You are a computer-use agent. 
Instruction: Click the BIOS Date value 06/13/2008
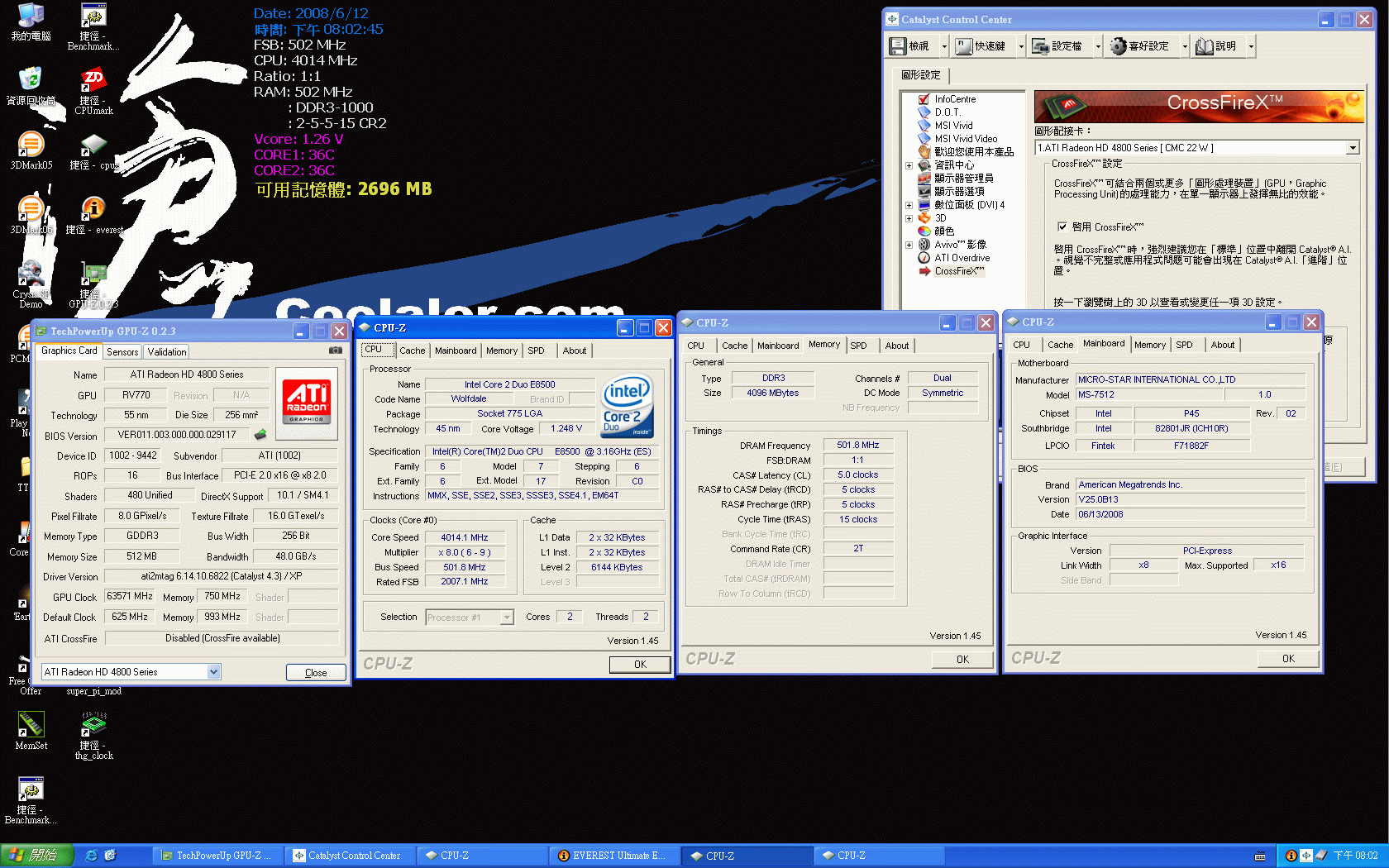(x=1191, y=514)
